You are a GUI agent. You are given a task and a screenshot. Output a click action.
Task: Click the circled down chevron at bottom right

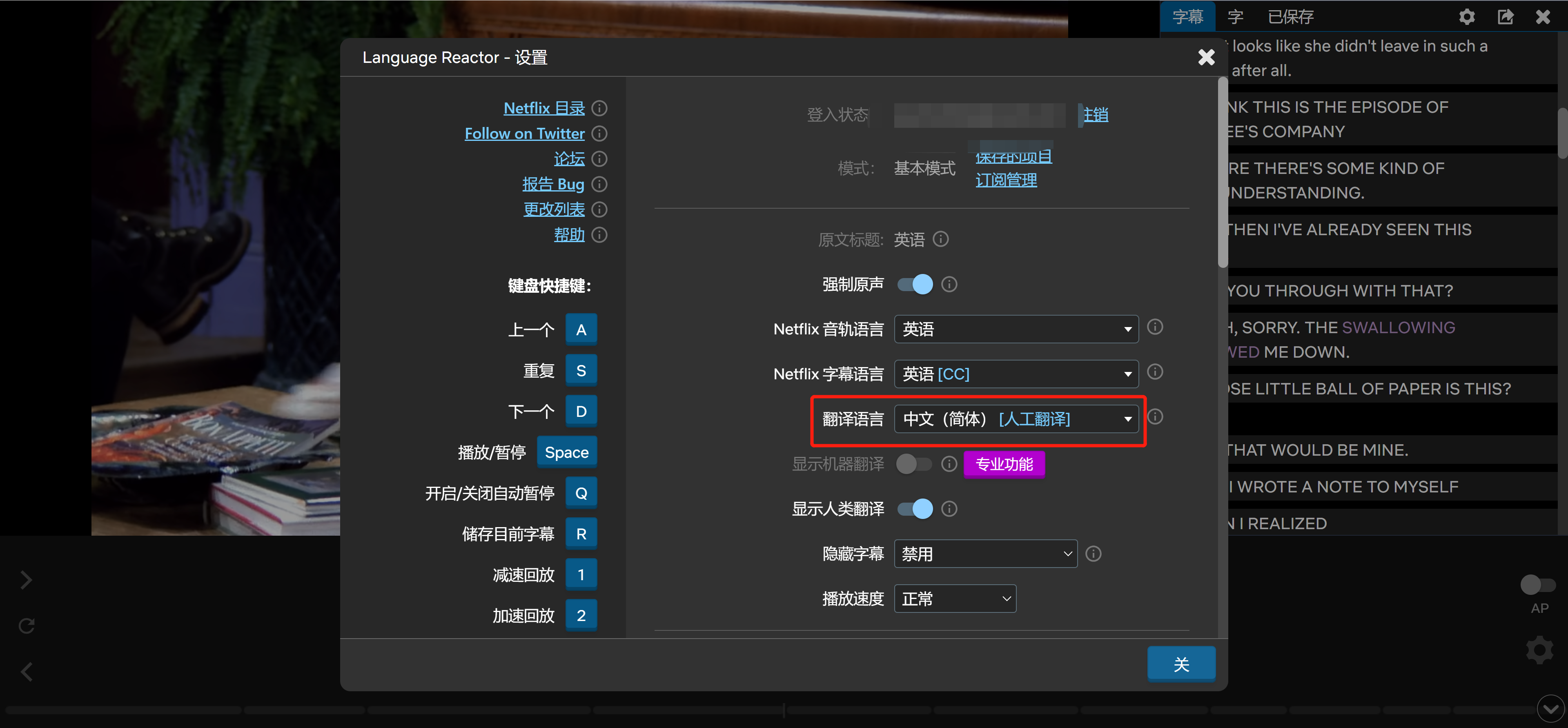(1550, 708)
